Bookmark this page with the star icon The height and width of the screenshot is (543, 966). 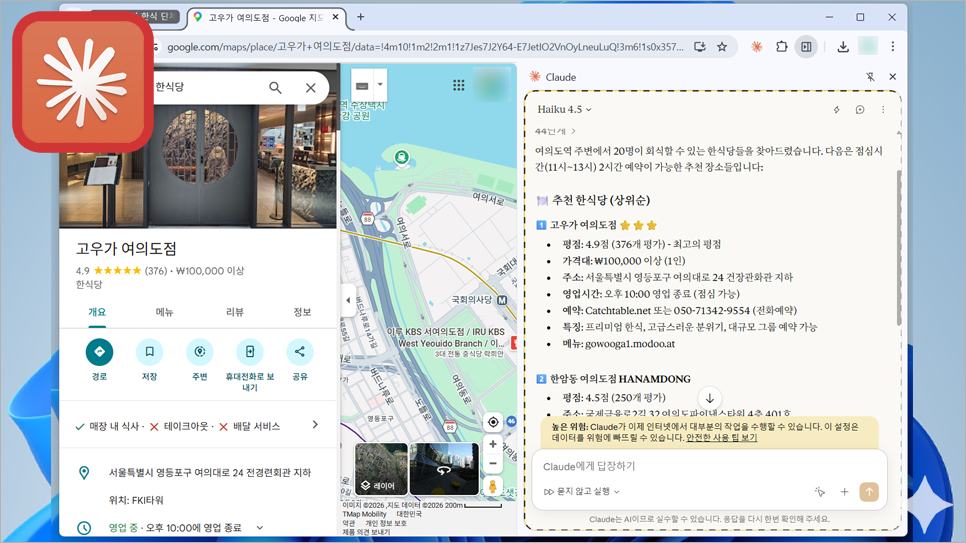[x=722, y=47]
